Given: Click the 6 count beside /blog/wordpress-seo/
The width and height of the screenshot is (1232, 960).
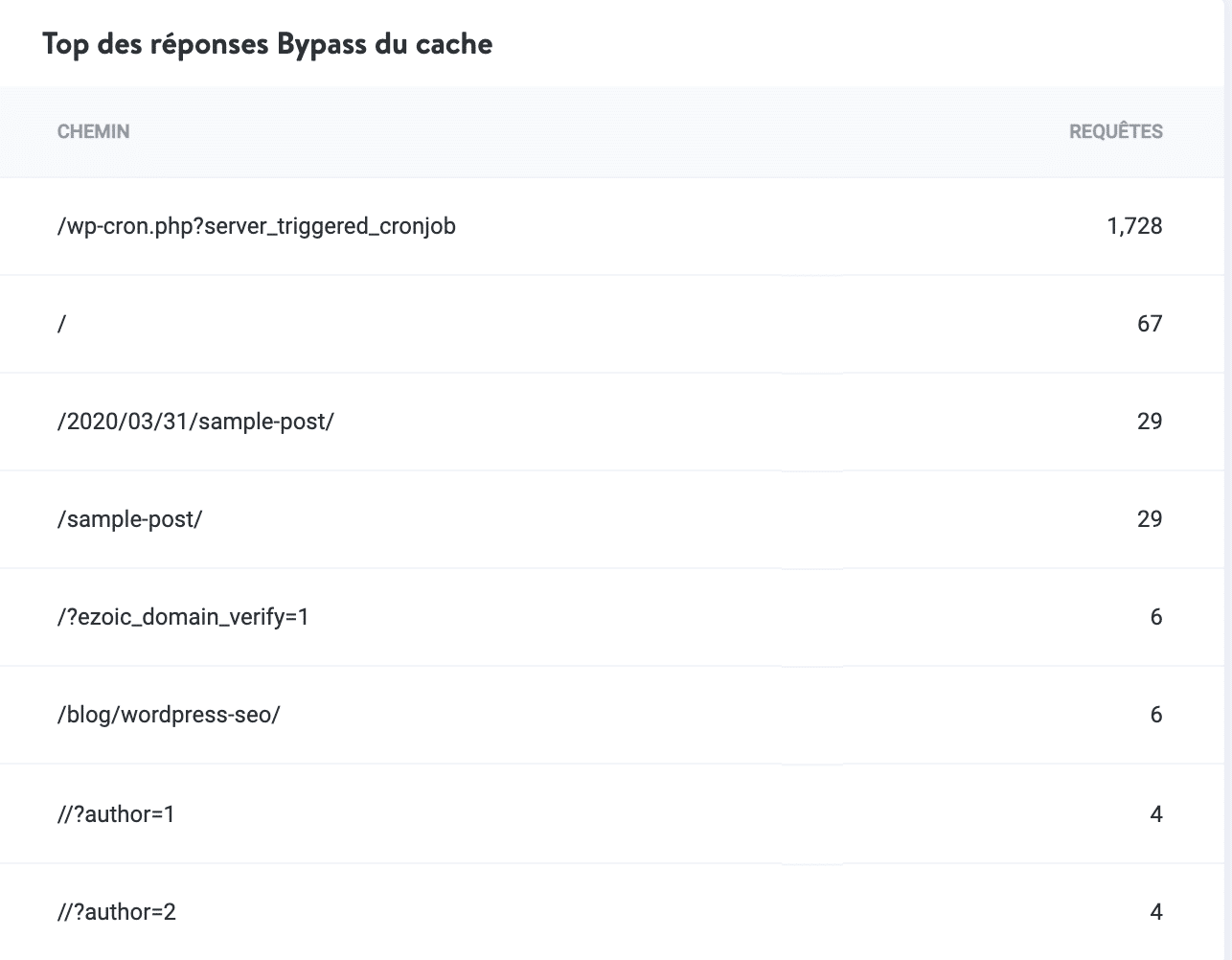Looking at the screenshot, I should [1156, 715].
